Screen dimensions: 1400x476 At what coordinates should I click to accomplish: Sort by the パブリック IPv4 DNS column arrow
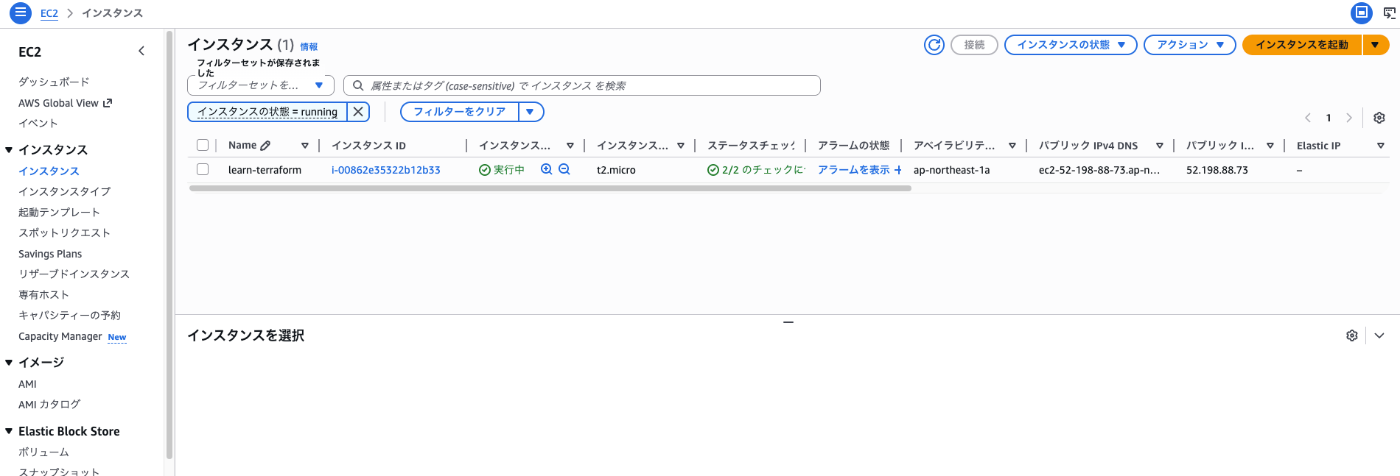click(1159, 146)
